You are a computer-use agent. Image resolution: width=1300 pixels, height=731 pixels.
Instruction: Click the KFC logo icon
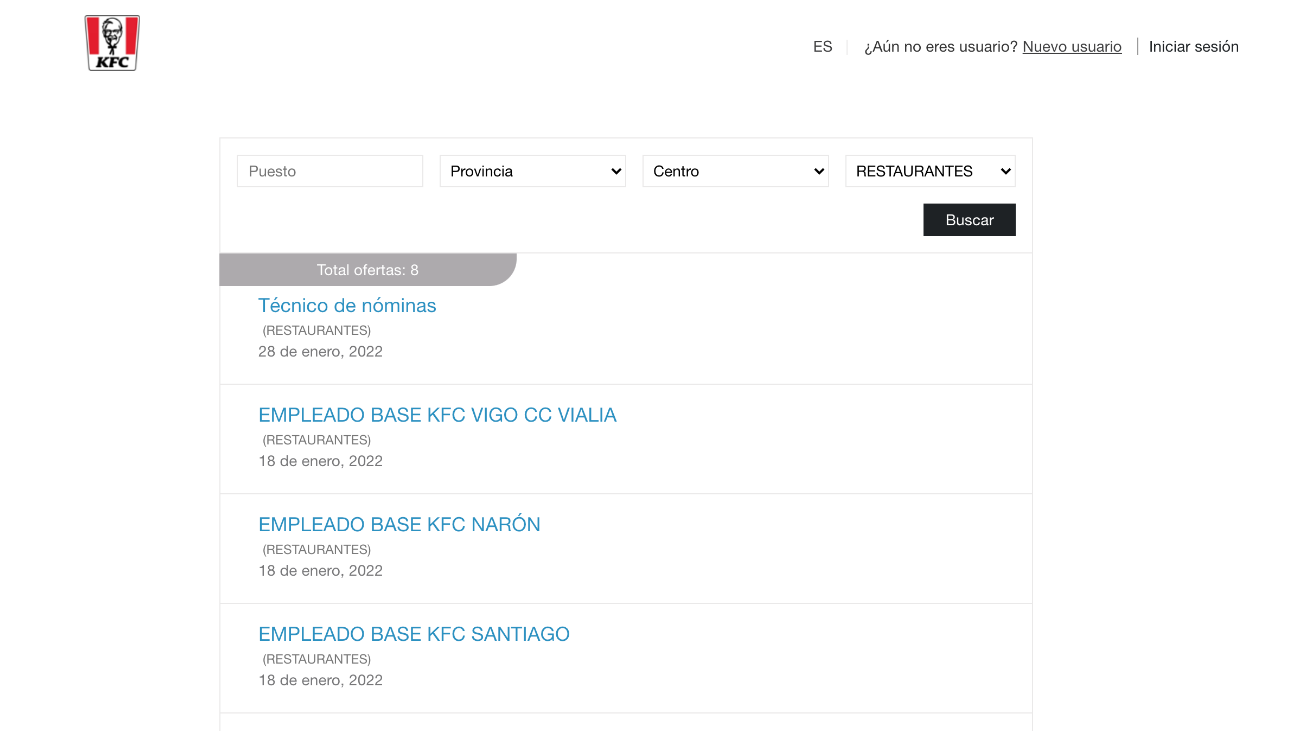tap(112, 43)
